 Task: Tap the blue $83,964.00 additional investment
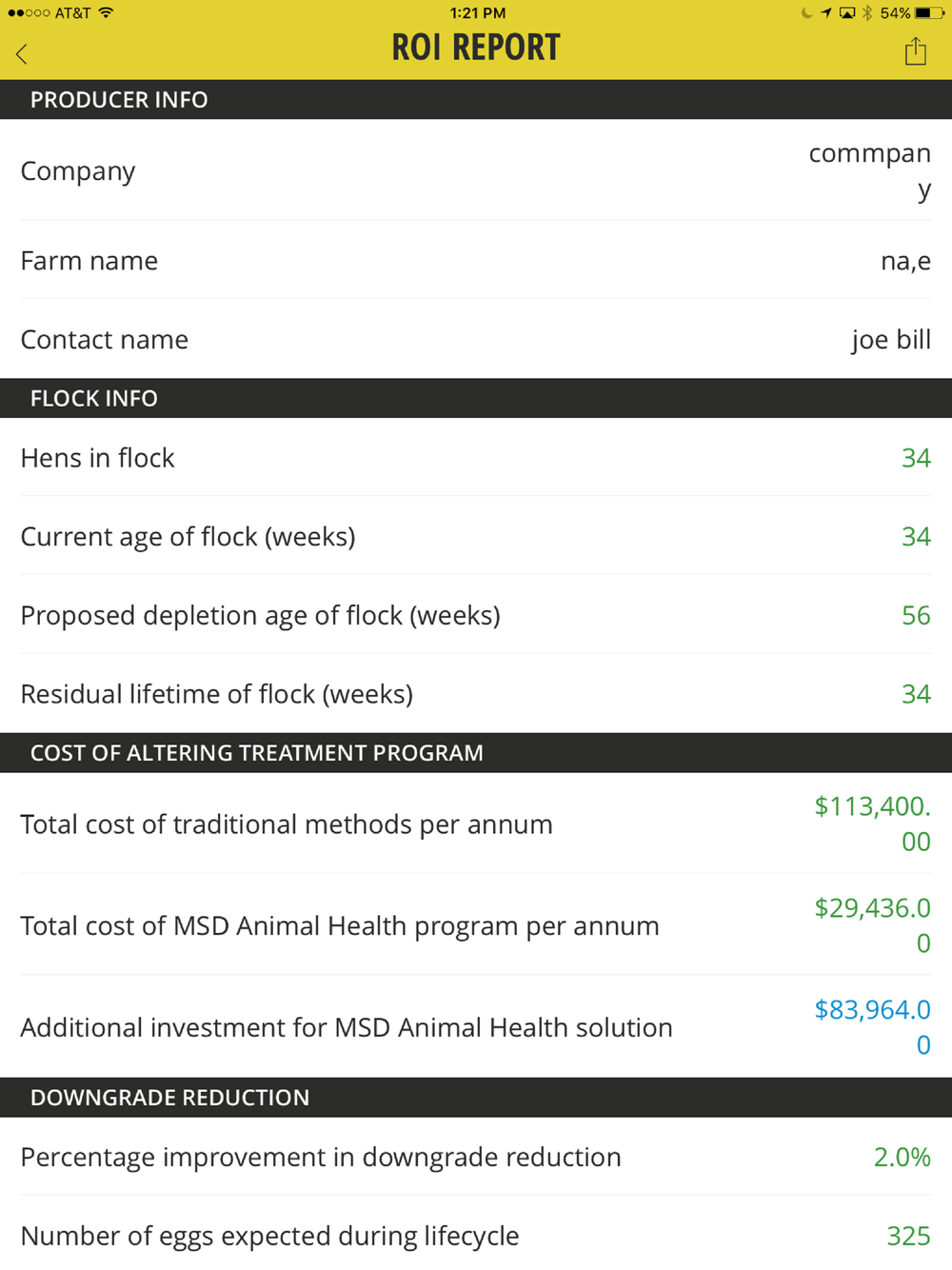tap(873, 1027)
